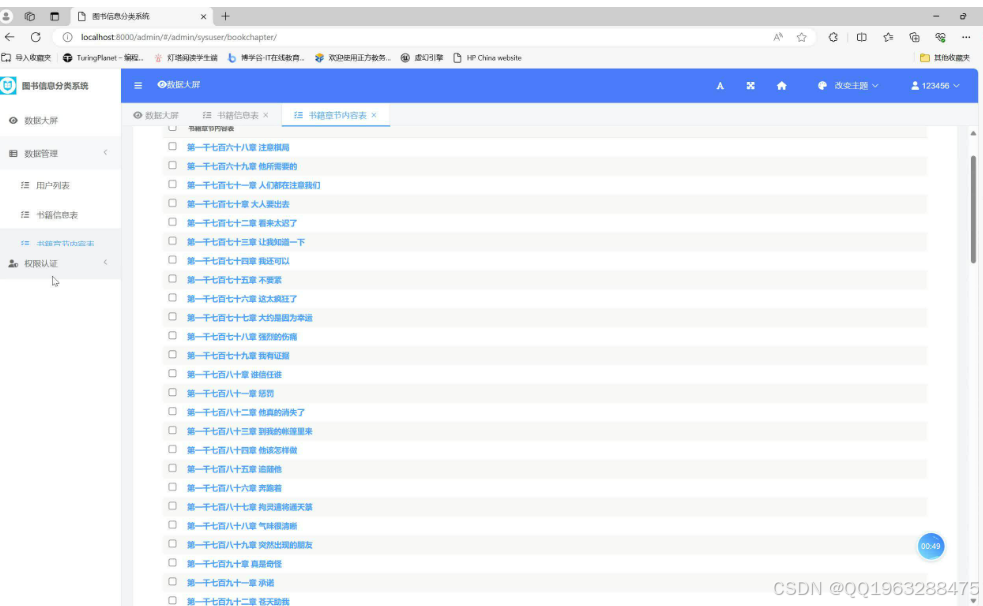Open chapter link 第一千七百八十三章 到我的帐篷里来
Image resolution: width=983 pixels, height=606 pixels.
pos(250,431)
